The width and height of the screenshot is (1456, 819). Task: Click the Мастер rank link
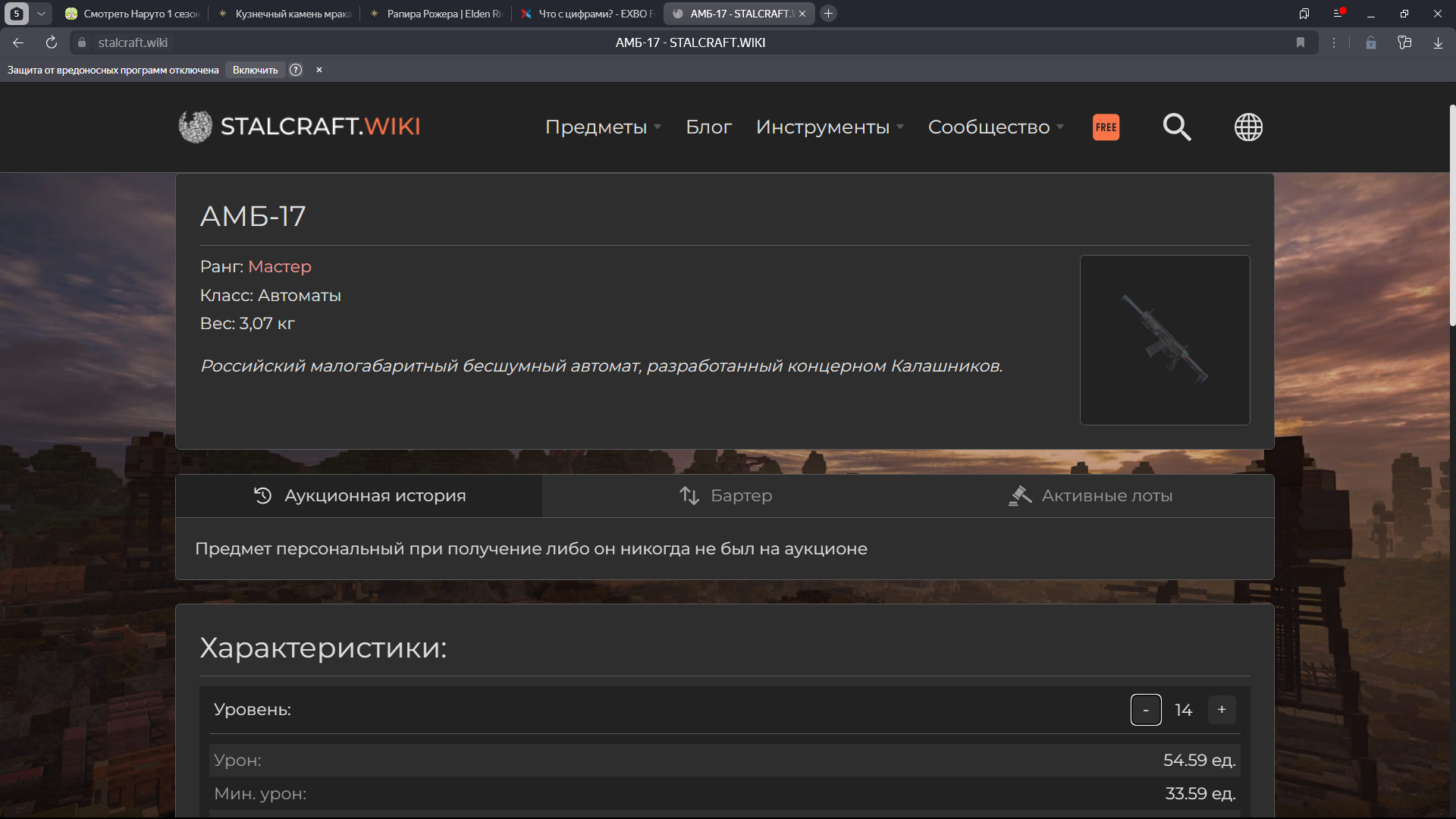pos(280,267)
